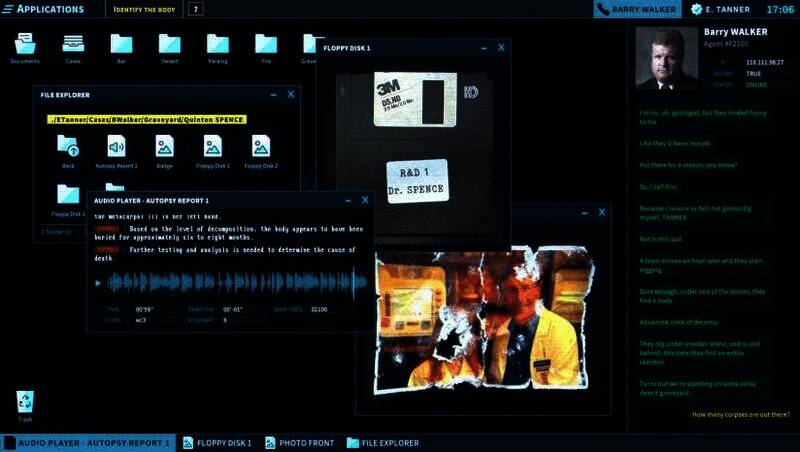This screenshot has height=452, width=800.
Task: Seek within the audio waveform
Action: pos(230,283)
